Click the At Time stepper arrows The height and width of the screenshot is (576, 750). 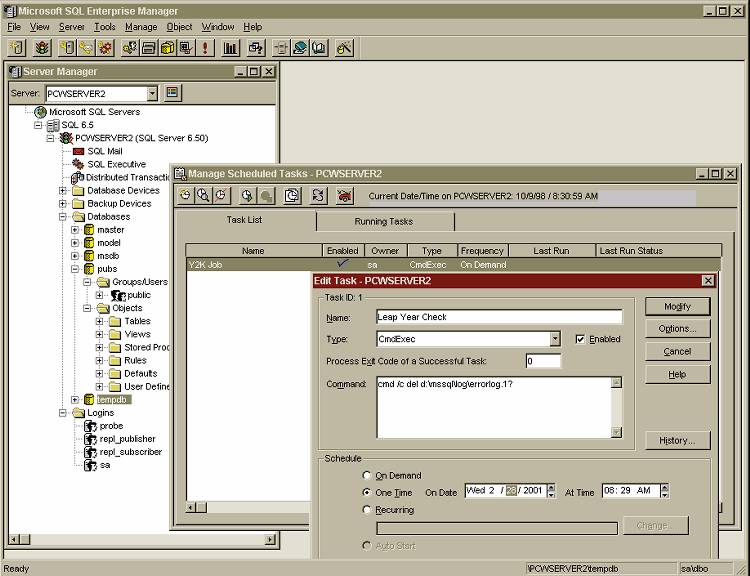664,490
